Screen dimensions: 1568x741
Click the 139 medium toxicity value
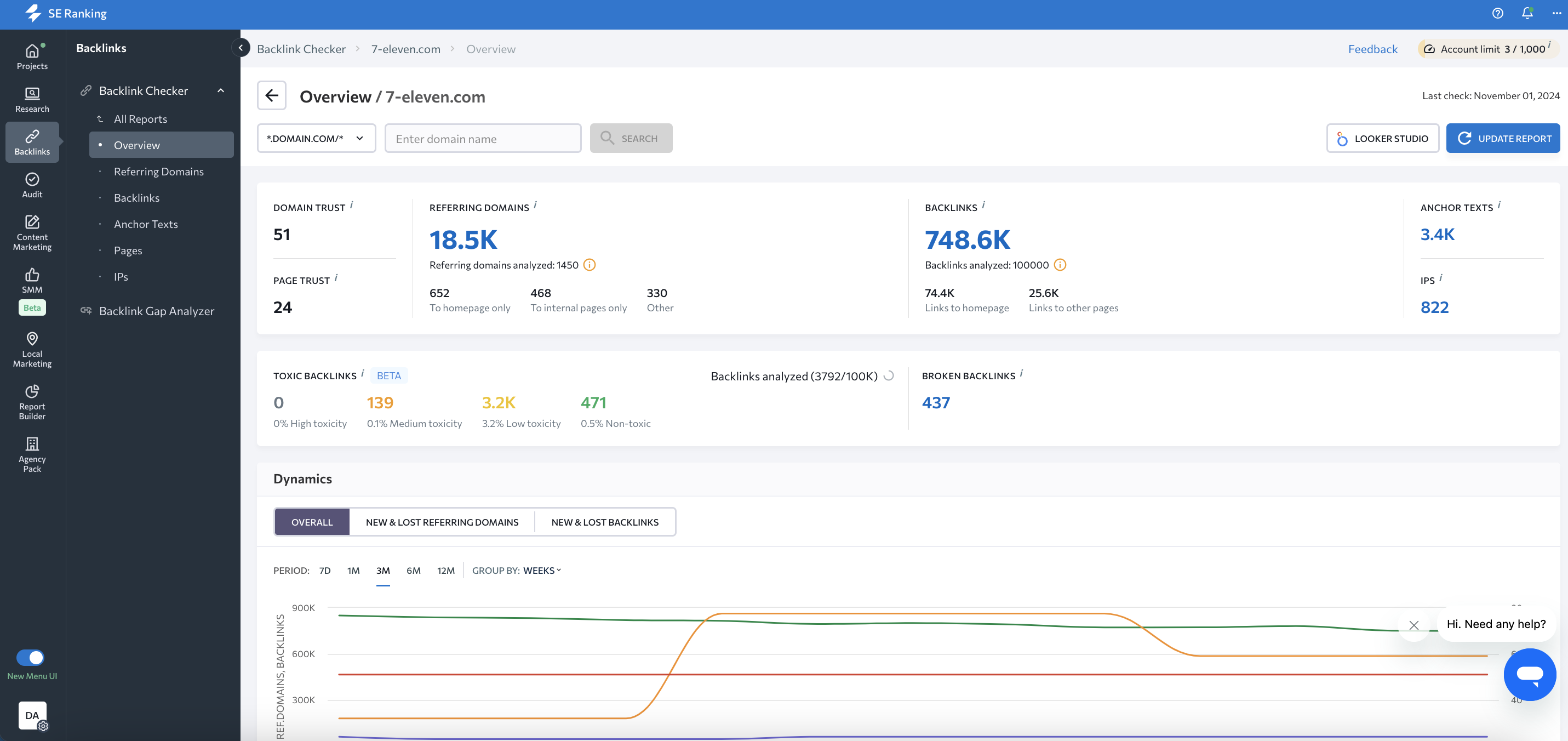pos(380,402)
